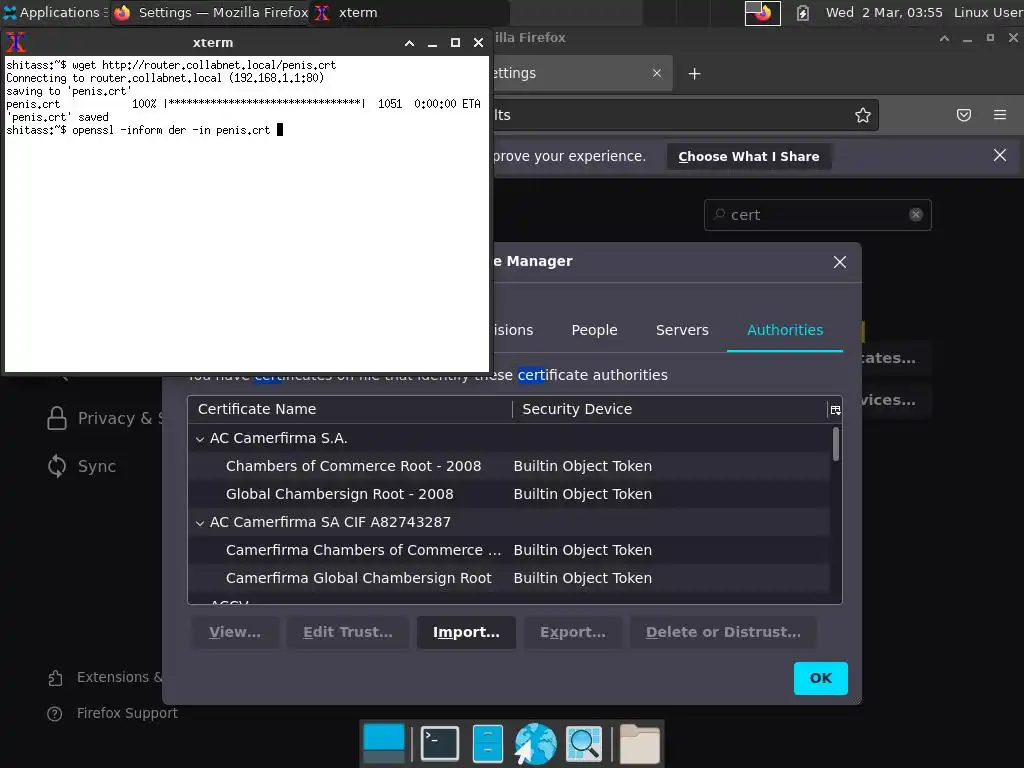Close the Firefox Settings tab
The height and width of the screenshot is (768, 1024).
tap(657, 73)
